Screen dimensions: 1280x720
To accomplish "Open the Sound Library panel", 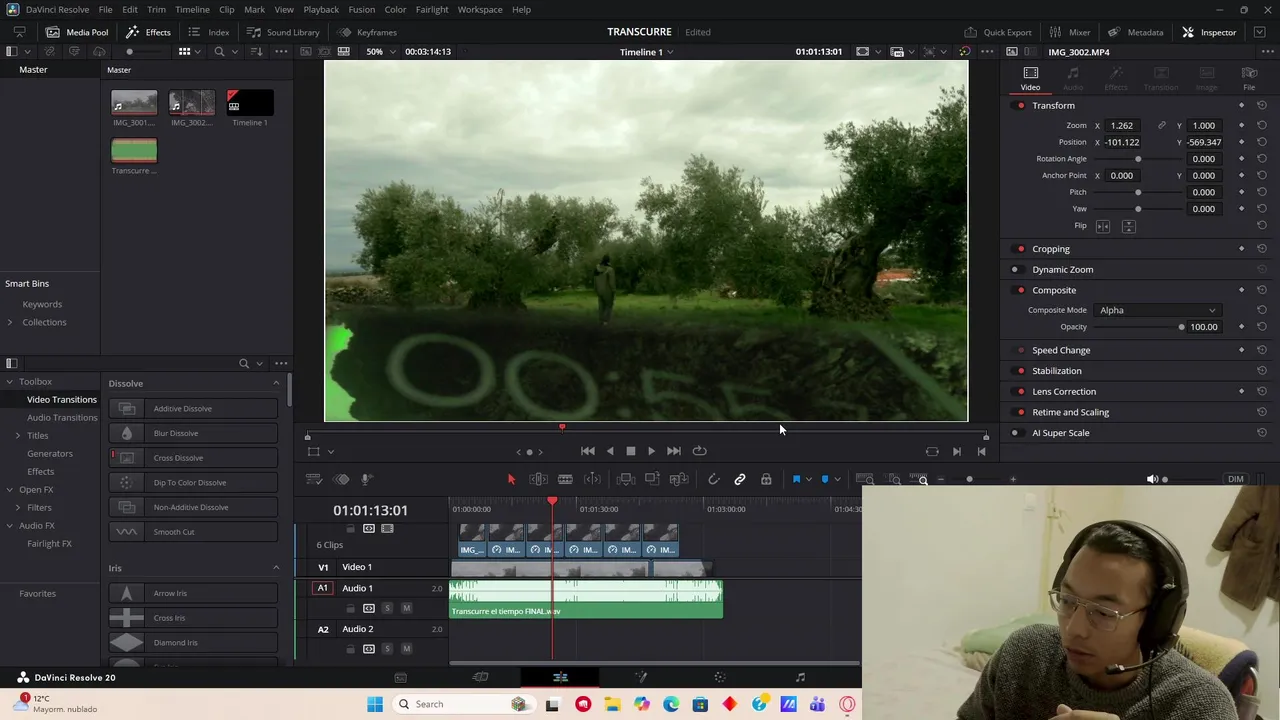I will [283, 32].
